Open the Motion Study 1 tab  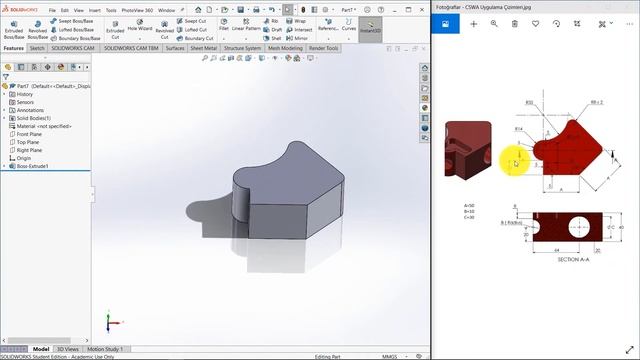(x=105, y=349)
